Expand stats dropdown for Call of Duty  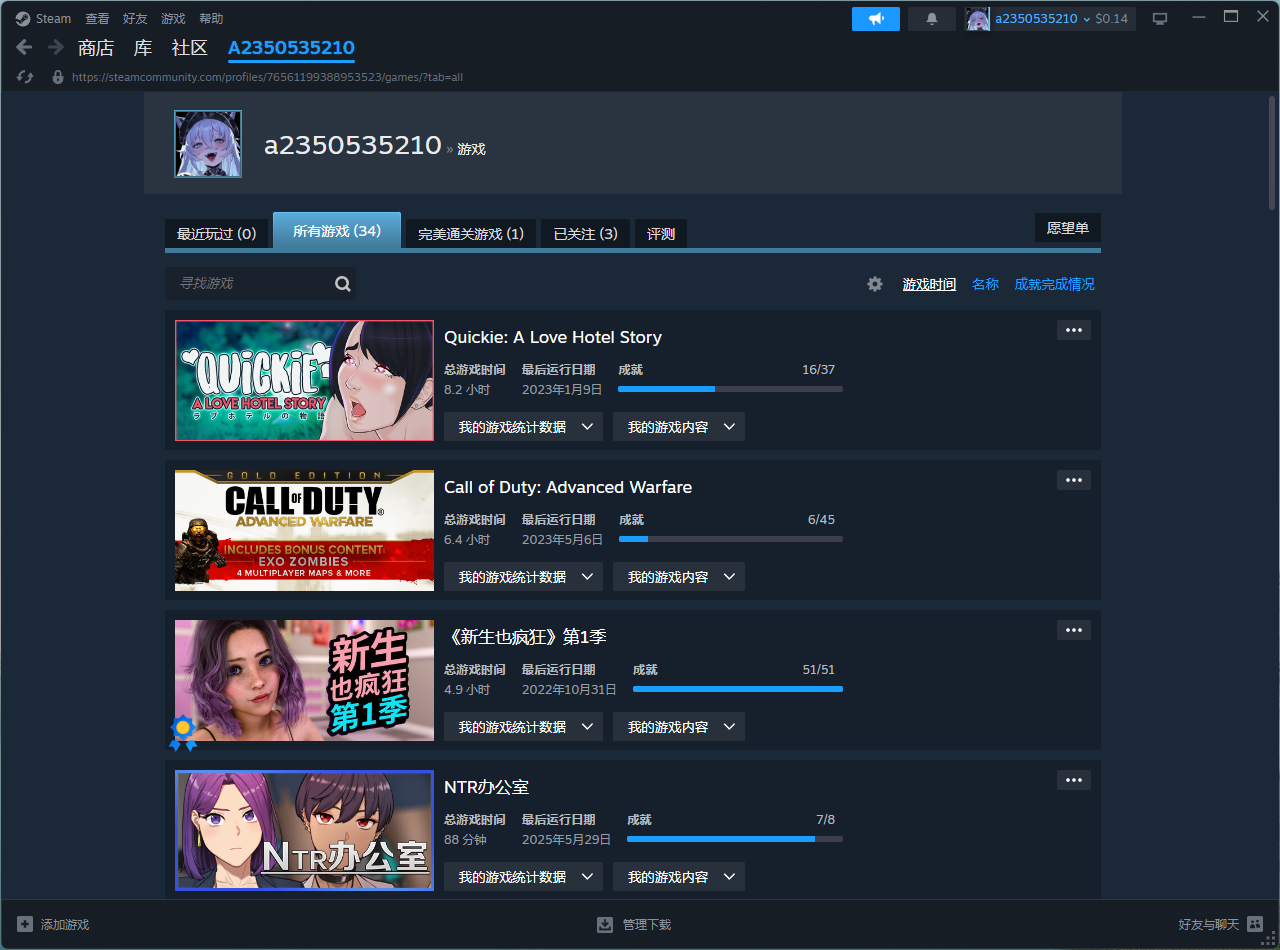(x=523, y=577)
